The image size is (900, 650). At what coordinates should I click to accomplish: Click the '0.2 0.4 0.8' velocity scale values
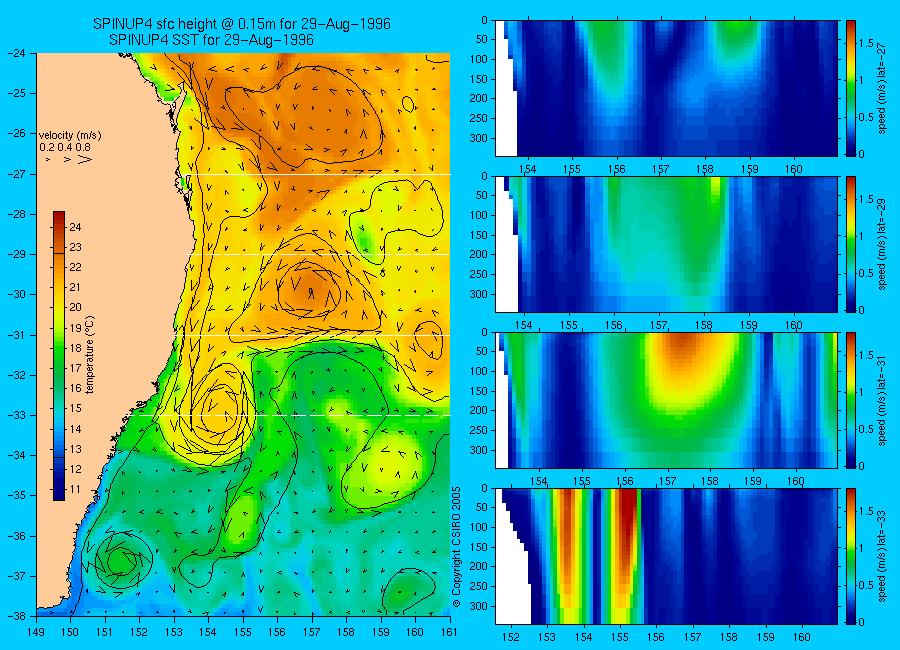(x=65, y=148)
